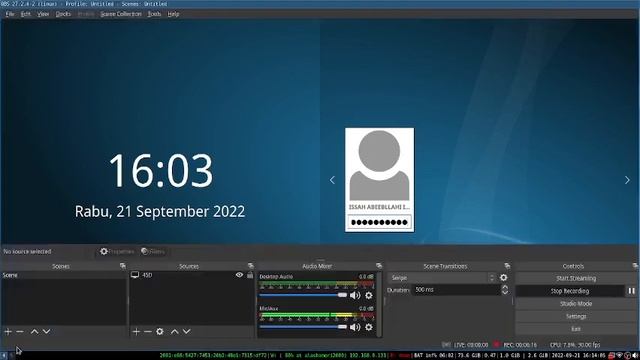Increase transition duration with the up arrow

[505, 287]
